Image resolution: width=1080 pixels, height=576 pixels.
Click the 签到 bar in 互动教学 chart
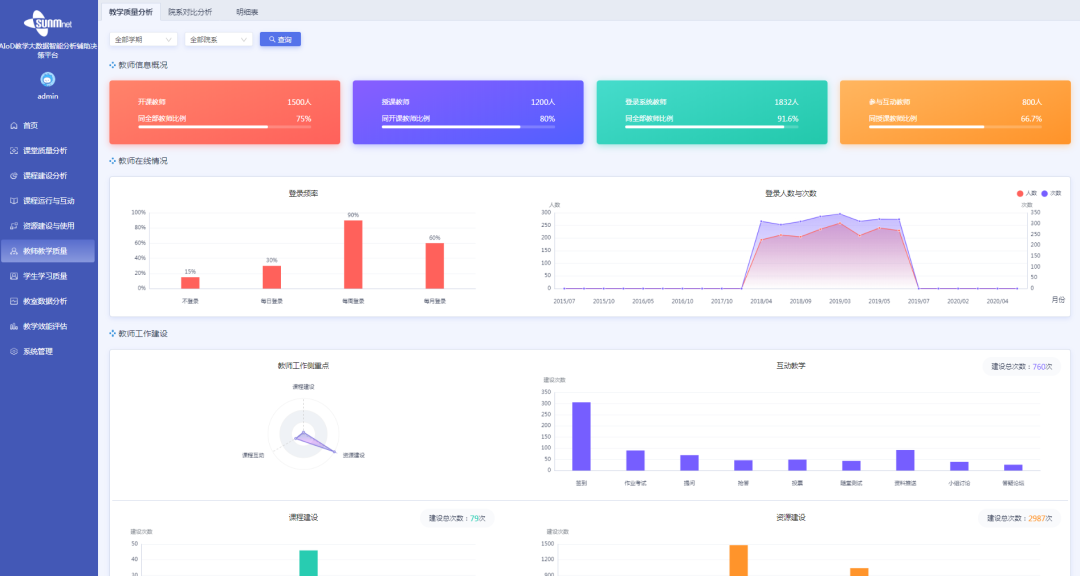pyautogui.click(x=581, y=436)
